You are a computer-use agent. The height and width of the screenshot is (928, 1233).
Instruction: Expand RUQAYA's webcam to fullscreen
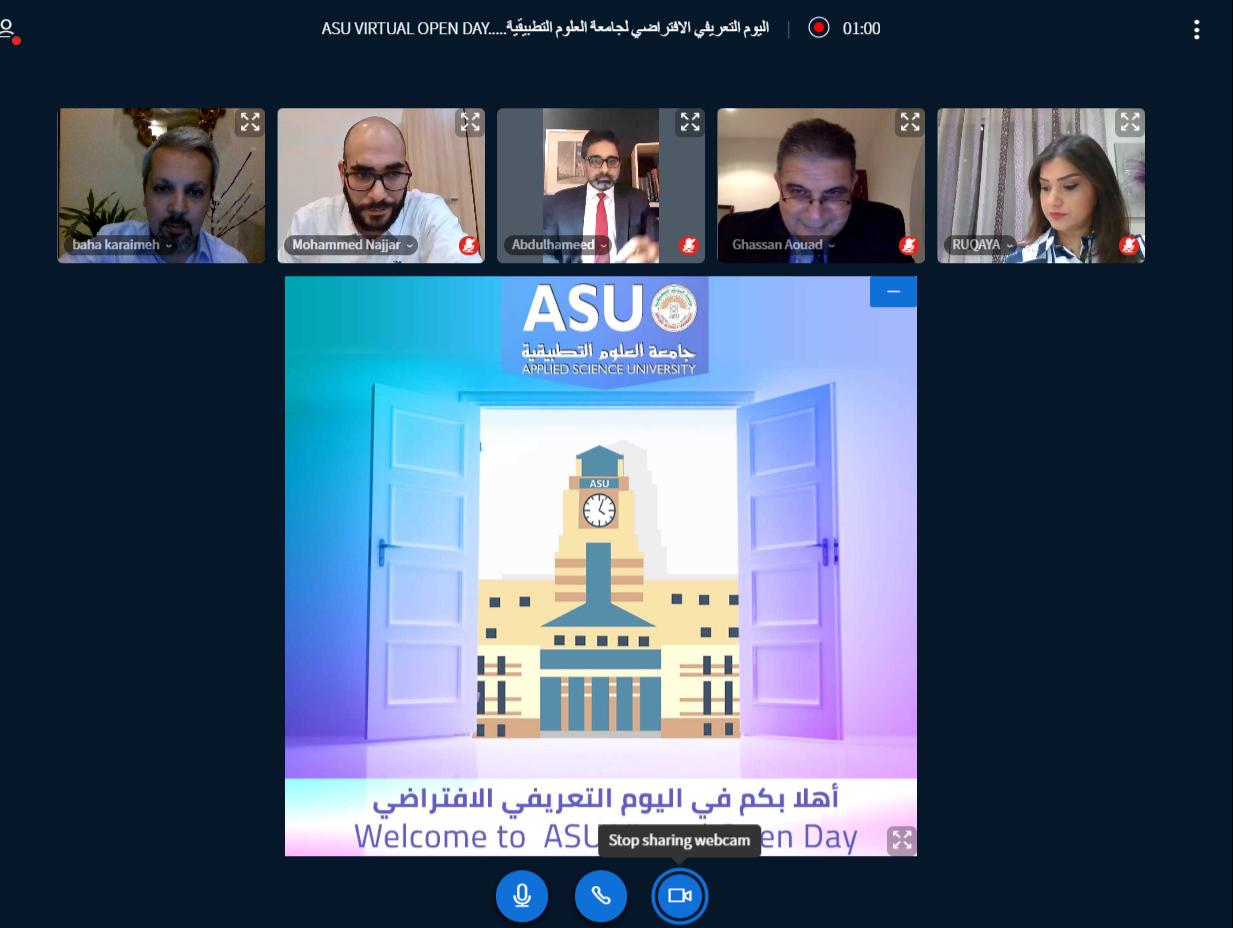point(1129,122)
